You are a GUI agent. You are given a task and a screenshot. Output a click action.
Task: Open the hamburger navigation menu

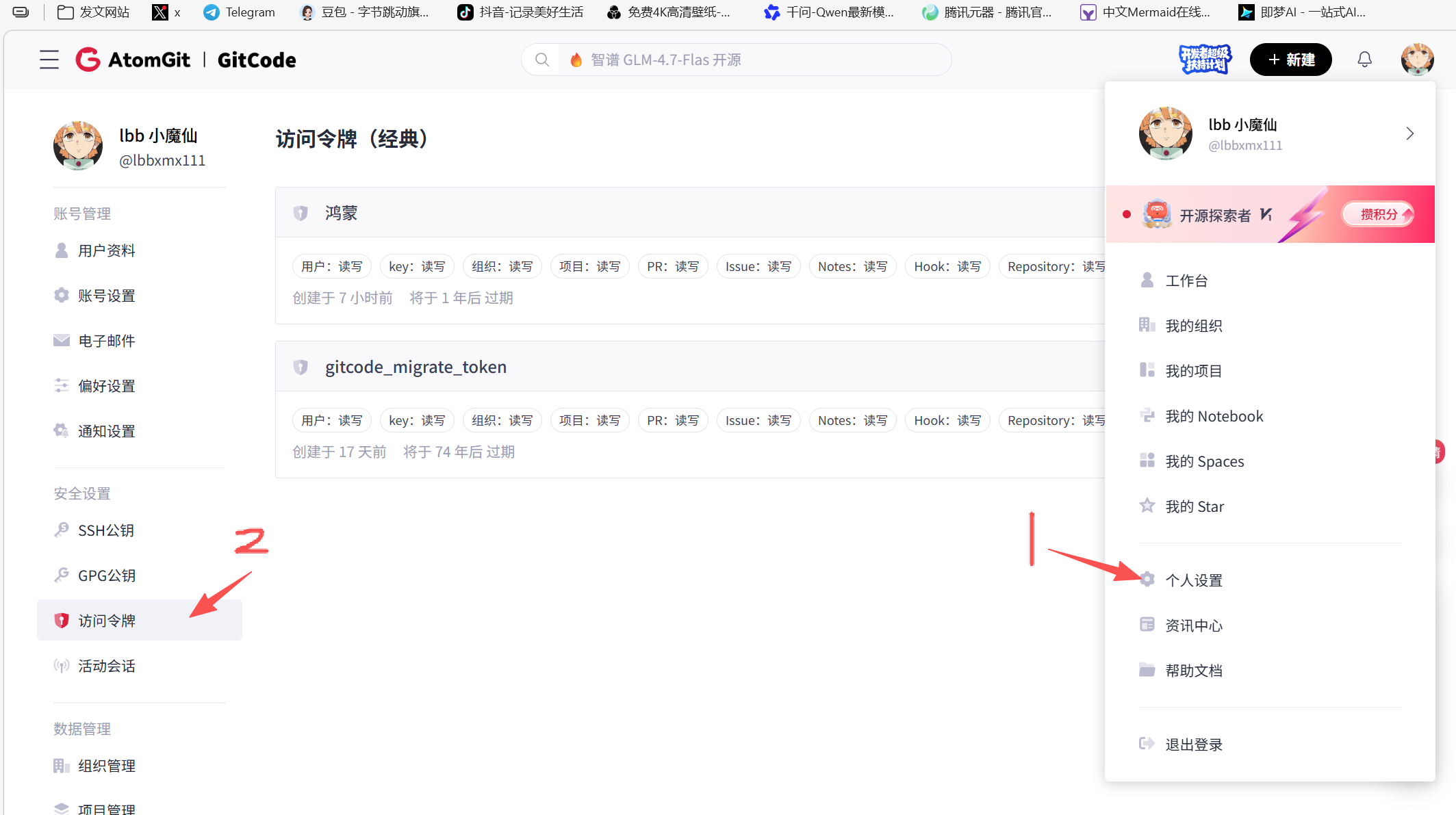click(x=49, y=60)
